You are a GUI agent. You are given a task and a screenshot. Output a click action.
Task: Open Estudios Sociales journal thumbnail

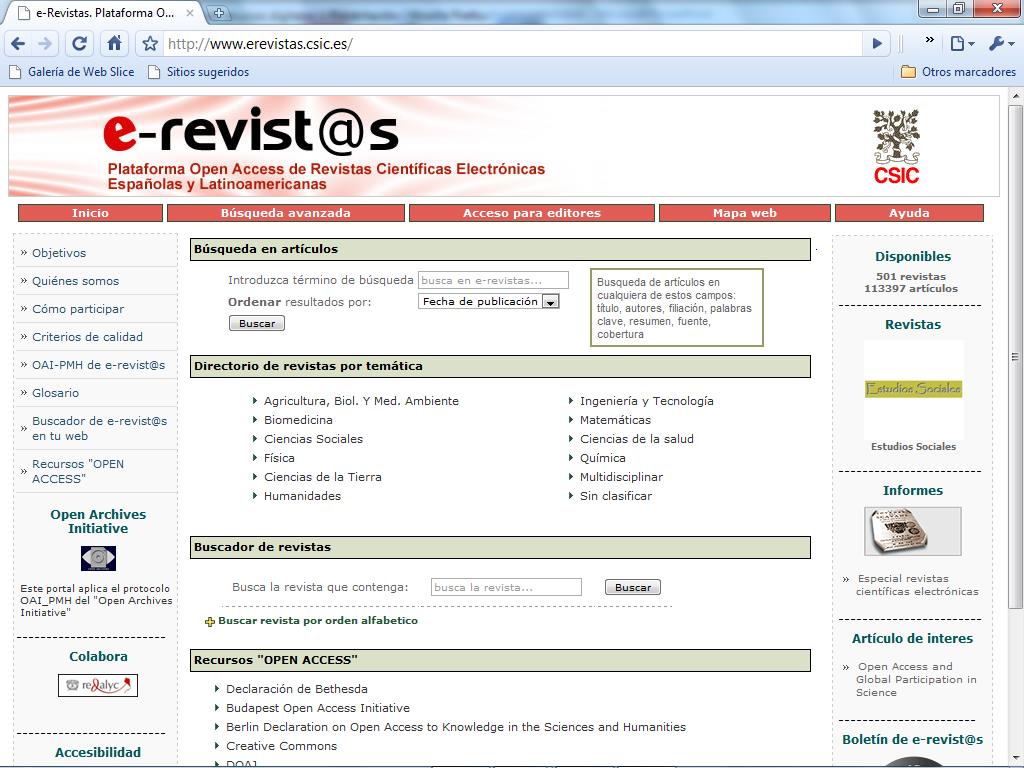(x=913, y=389)
